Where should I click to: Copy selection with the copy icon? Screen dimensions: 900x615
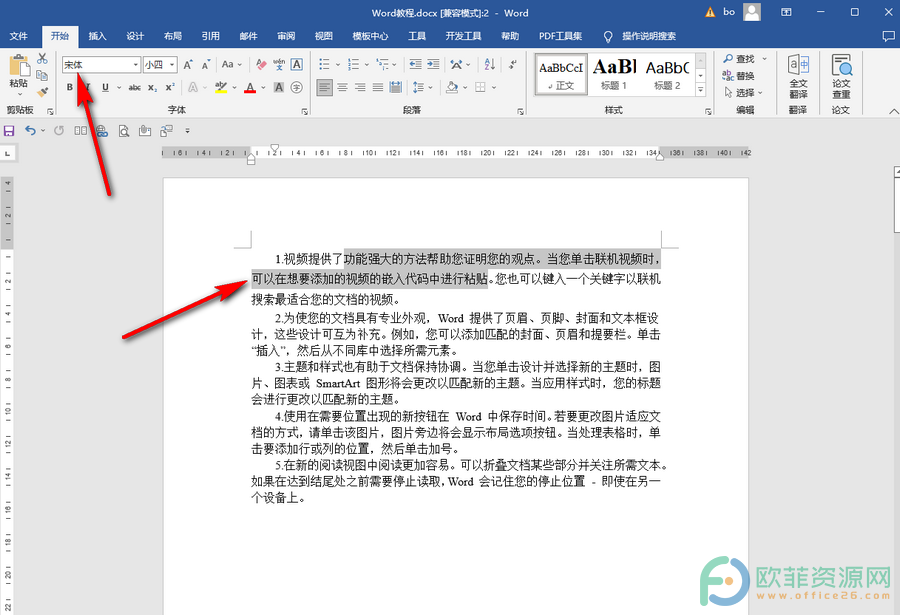[x=42, y=75]
